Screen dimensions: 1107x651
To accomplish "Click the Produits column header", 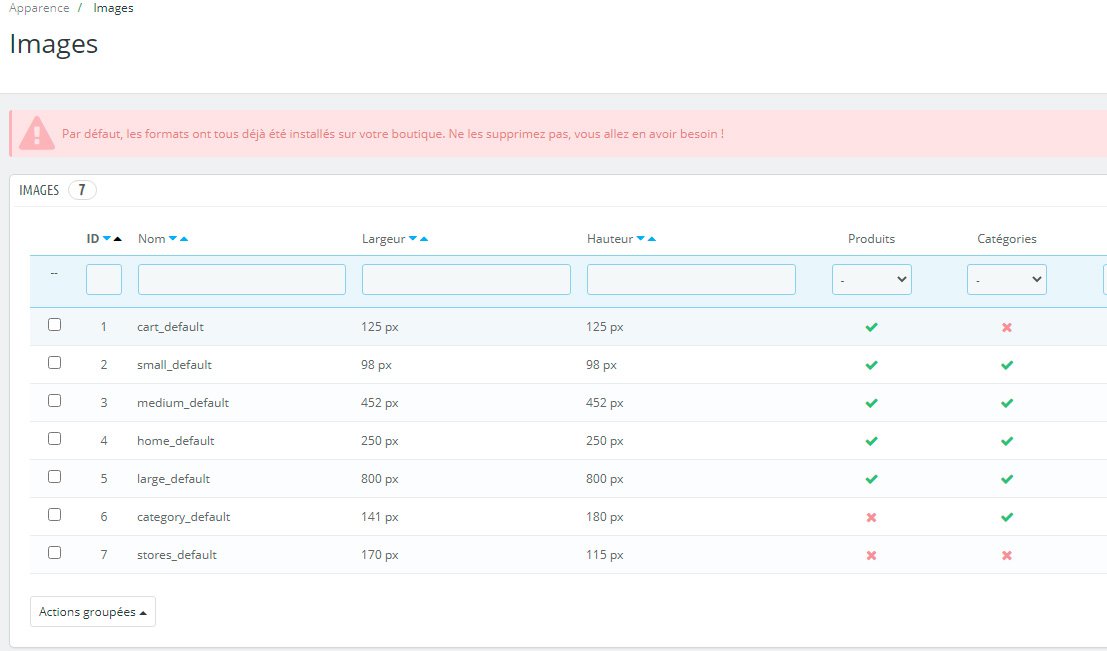I will 871,239.
